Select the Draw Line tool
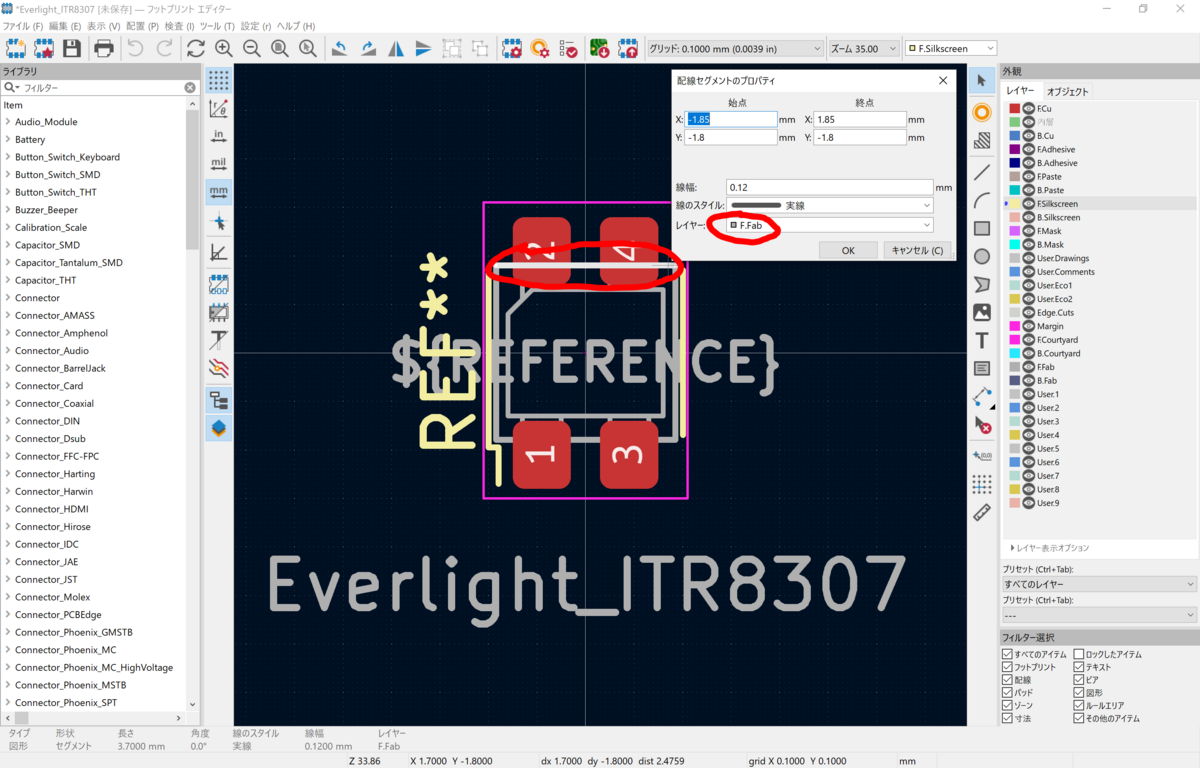The height and width of the screenshot is (768, 1200). pyautogui.click(x=982, y=172)
